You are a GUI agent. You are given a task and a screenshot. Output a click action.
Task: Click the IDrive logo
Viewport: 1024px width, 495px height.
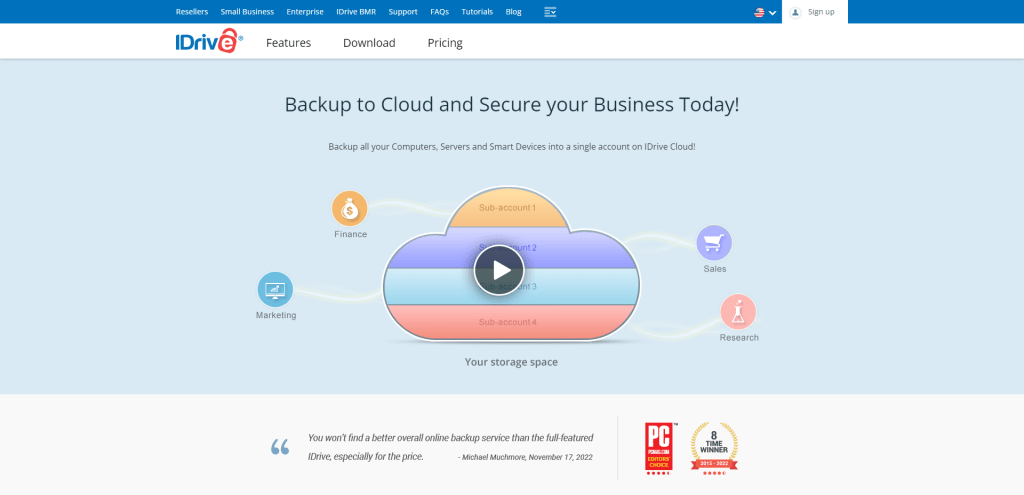(x=209, y=40)
